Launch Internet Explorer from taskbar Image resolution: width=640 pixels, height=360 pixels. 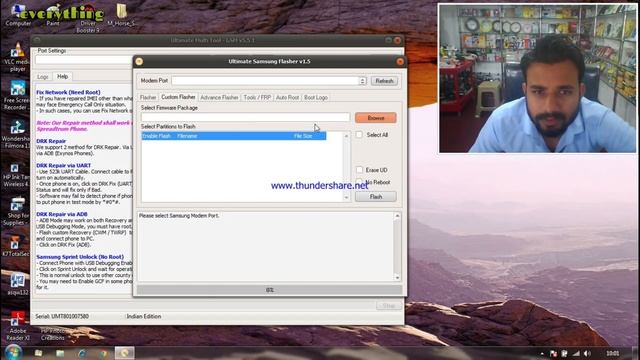82,353
